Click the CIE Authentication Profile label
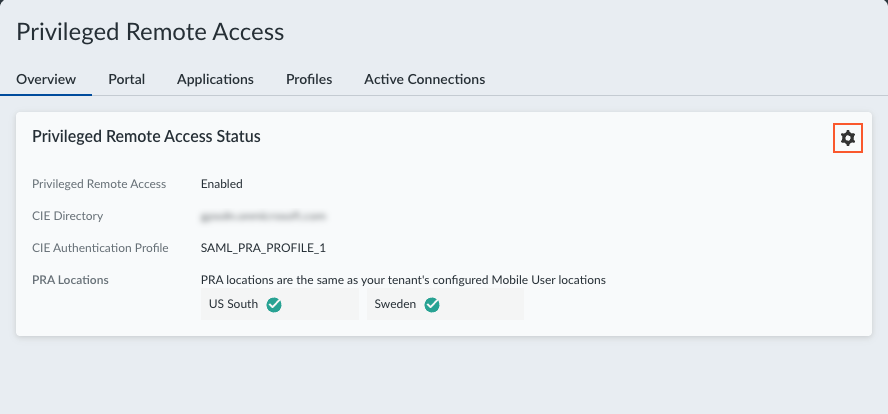Screen dimensions: 888x414 (x=100, y=248)
